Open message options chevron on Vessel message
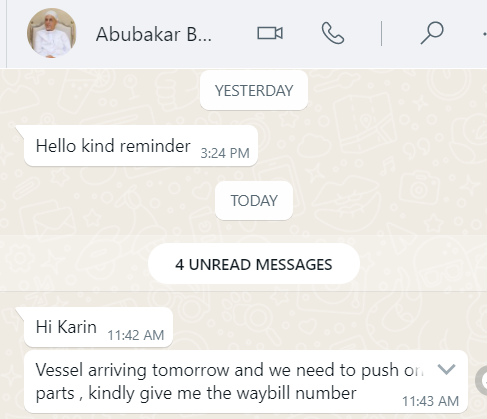 [x=446, y=369]
